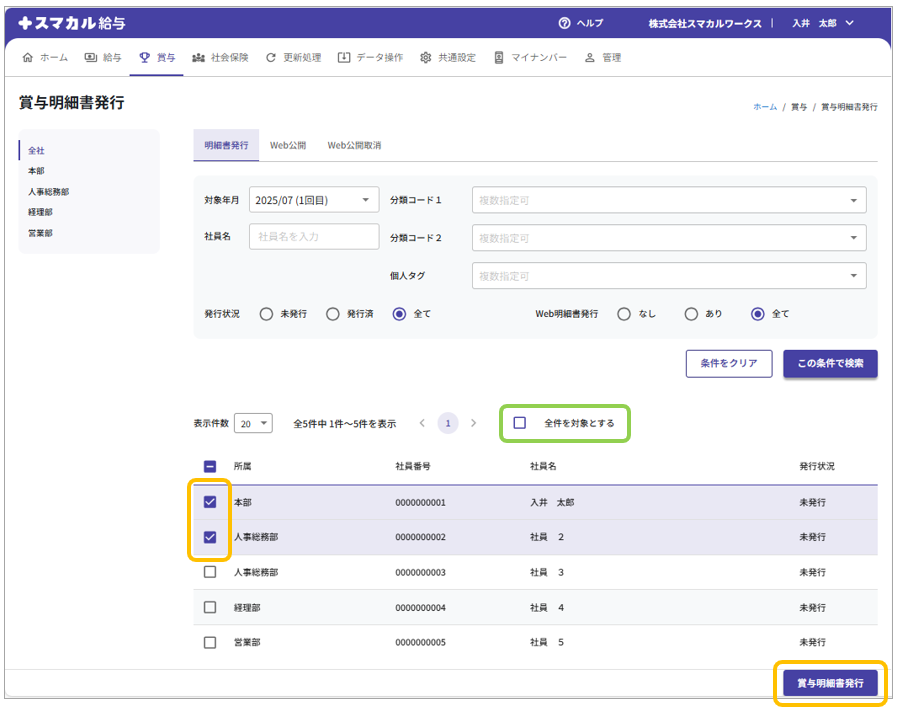Image resolution: width=902 pixels, height=714 pixels.
Task: Click the ヘルプ question mark icon
Action: [x=564, y=23]
